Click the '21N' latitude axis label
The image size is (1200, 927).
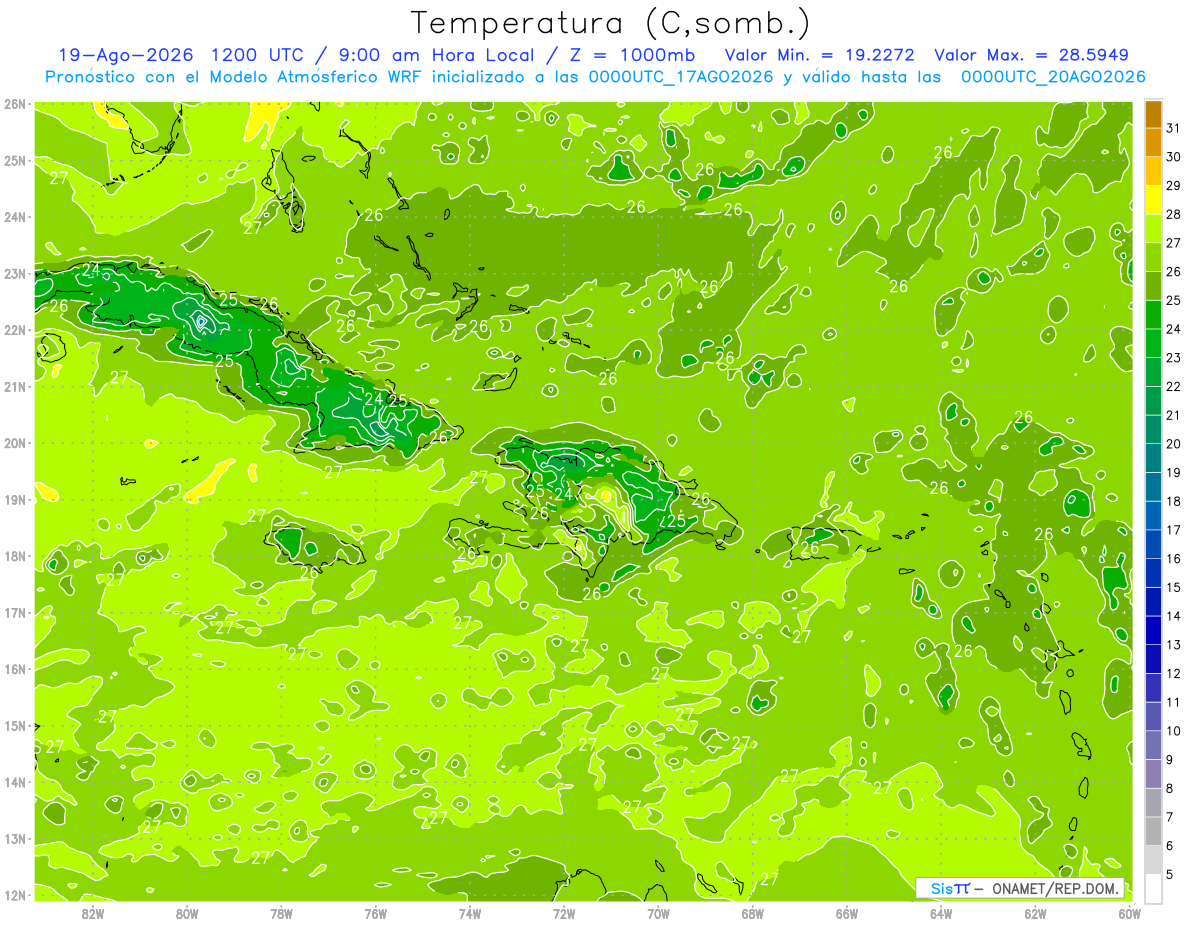pos(15,386)
